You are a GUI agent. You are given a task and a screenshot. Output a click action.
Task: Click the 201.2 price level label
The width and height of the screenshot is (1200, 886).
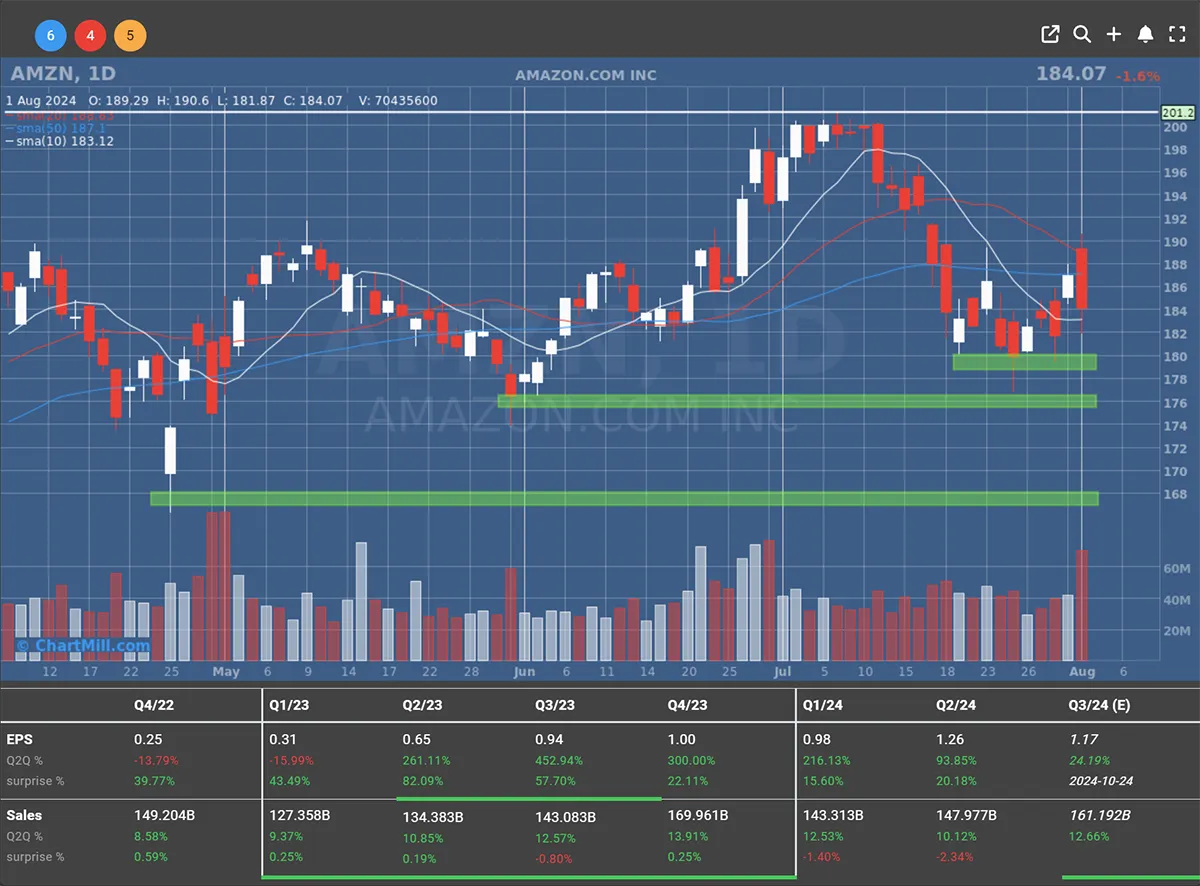tap(1176, 112)
